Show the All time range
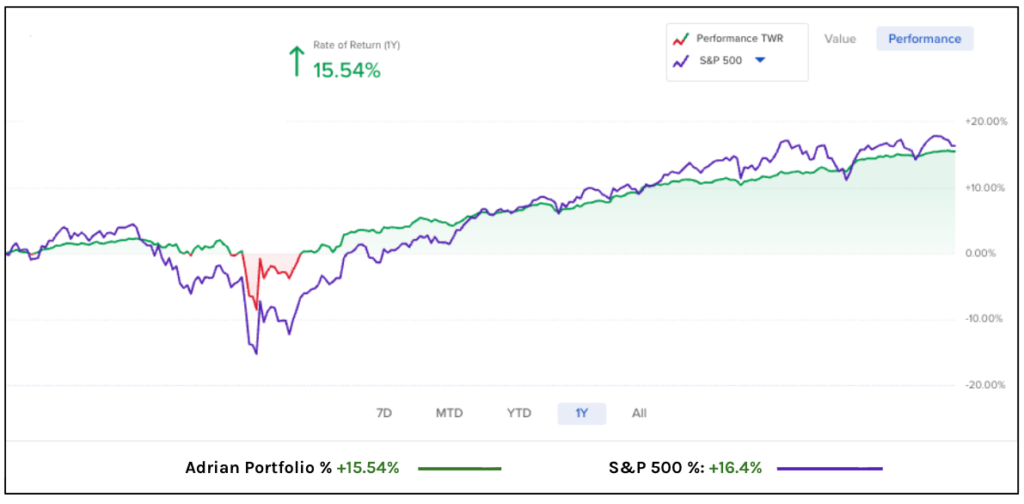The image size is (1024, 504). coord(639,413)
